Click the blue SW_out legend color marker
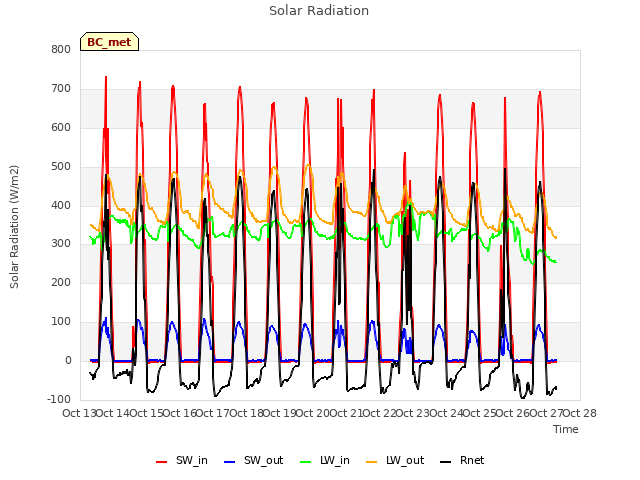The height and width of the screenshot is (480, 640). (230, 462)
